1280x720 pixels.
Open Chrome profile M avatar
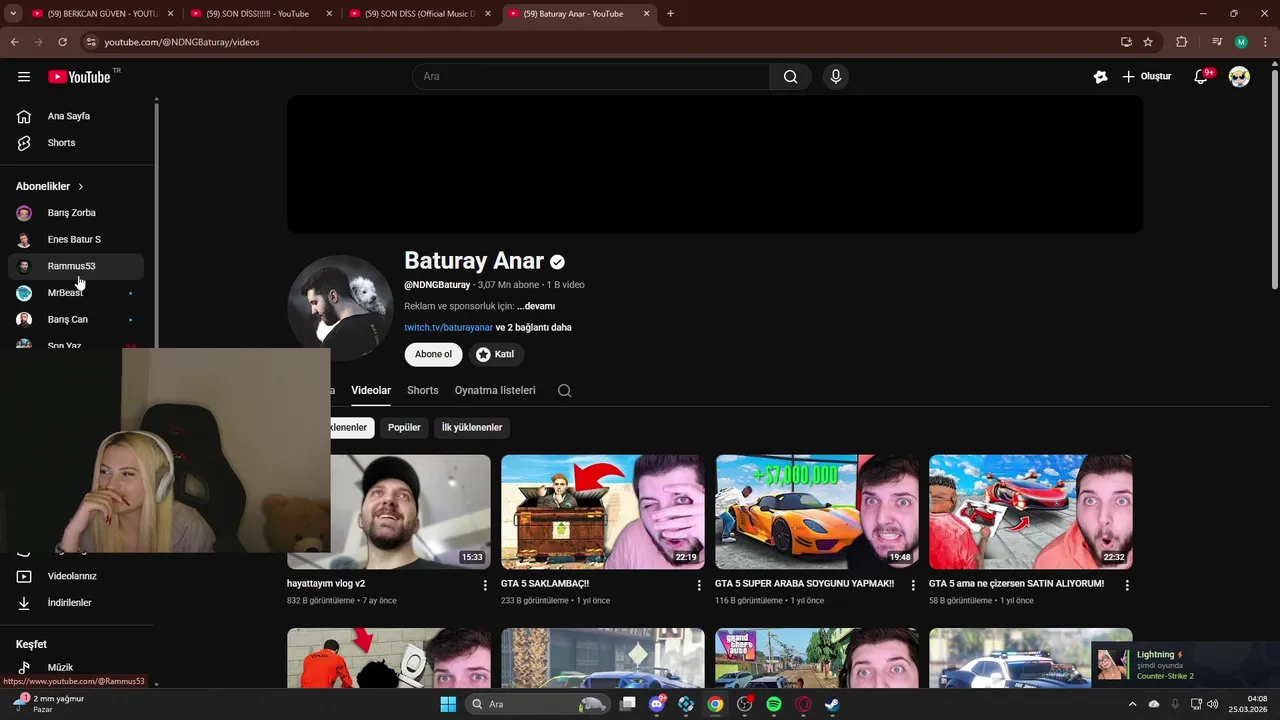[x=1241, y=42]
